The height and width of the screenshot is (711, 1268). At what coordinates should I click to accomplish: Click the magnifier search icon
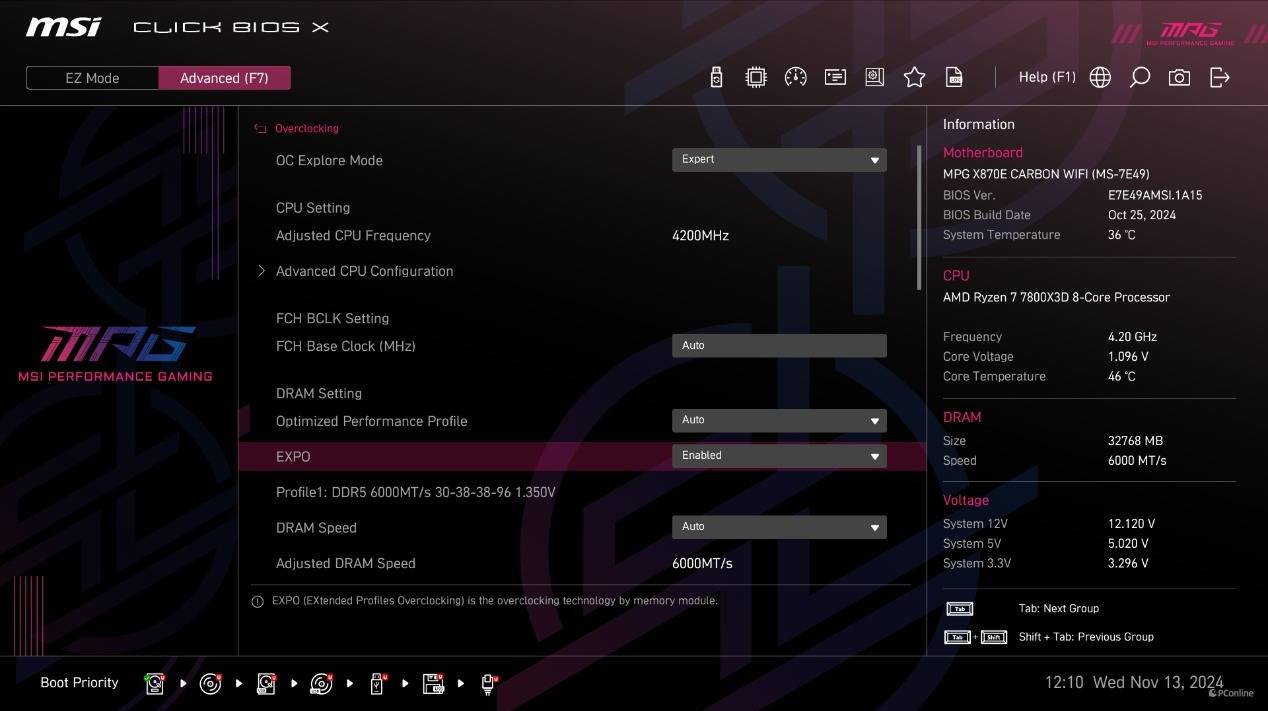[x=1139, y=78]
